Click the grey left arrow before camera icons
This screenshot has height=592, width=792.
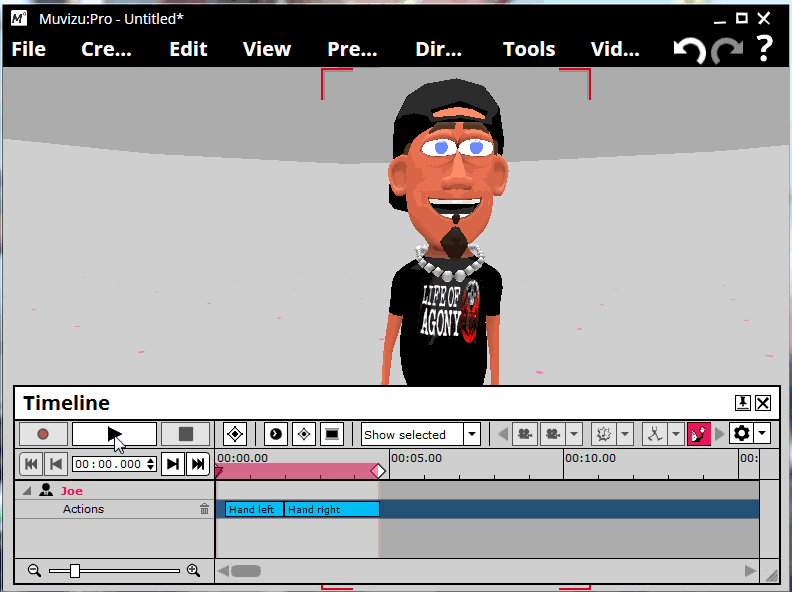[x=503, y=434]
